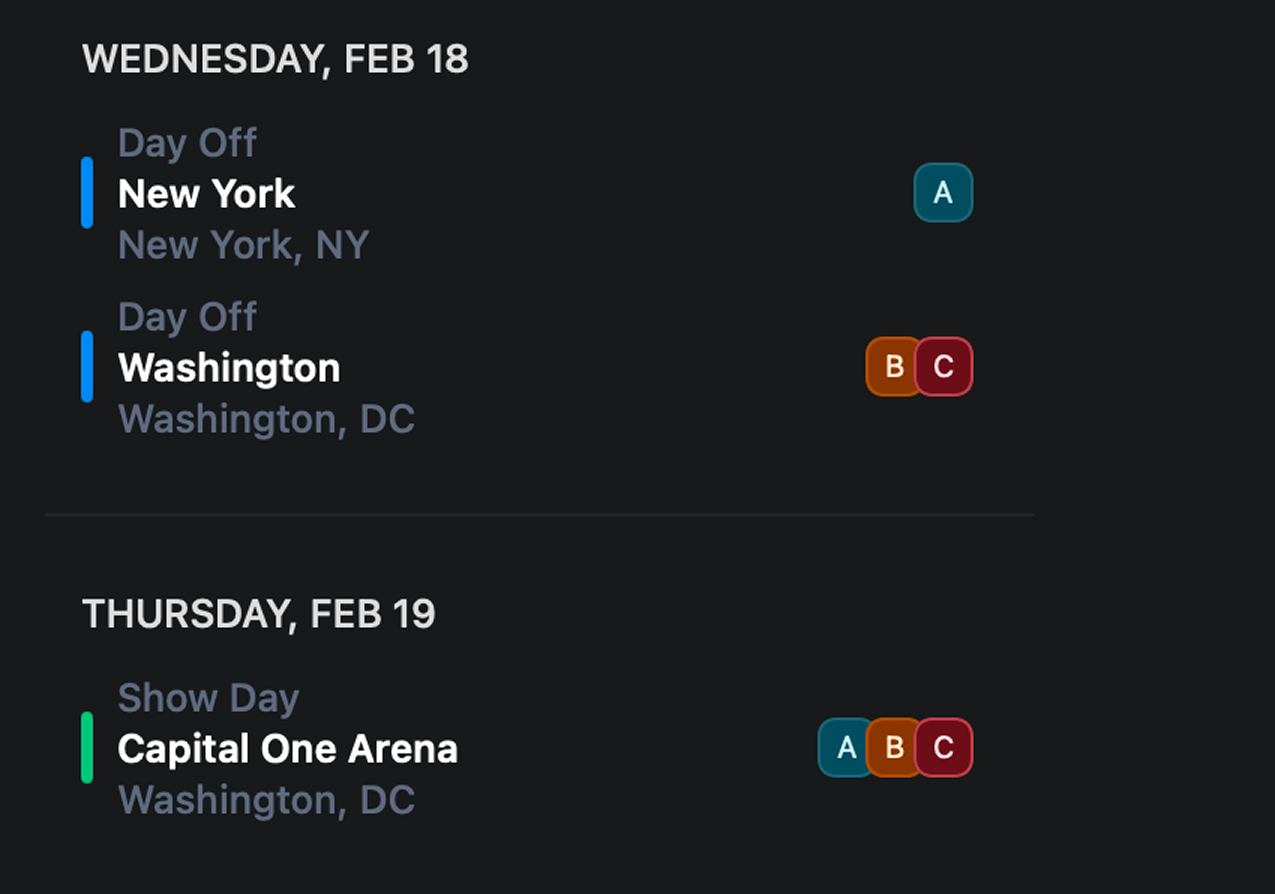Viewport: 1275px width, 894px height.
Task: Open the Washington event title
Action: pyautogui.click(x=229, y=368)
